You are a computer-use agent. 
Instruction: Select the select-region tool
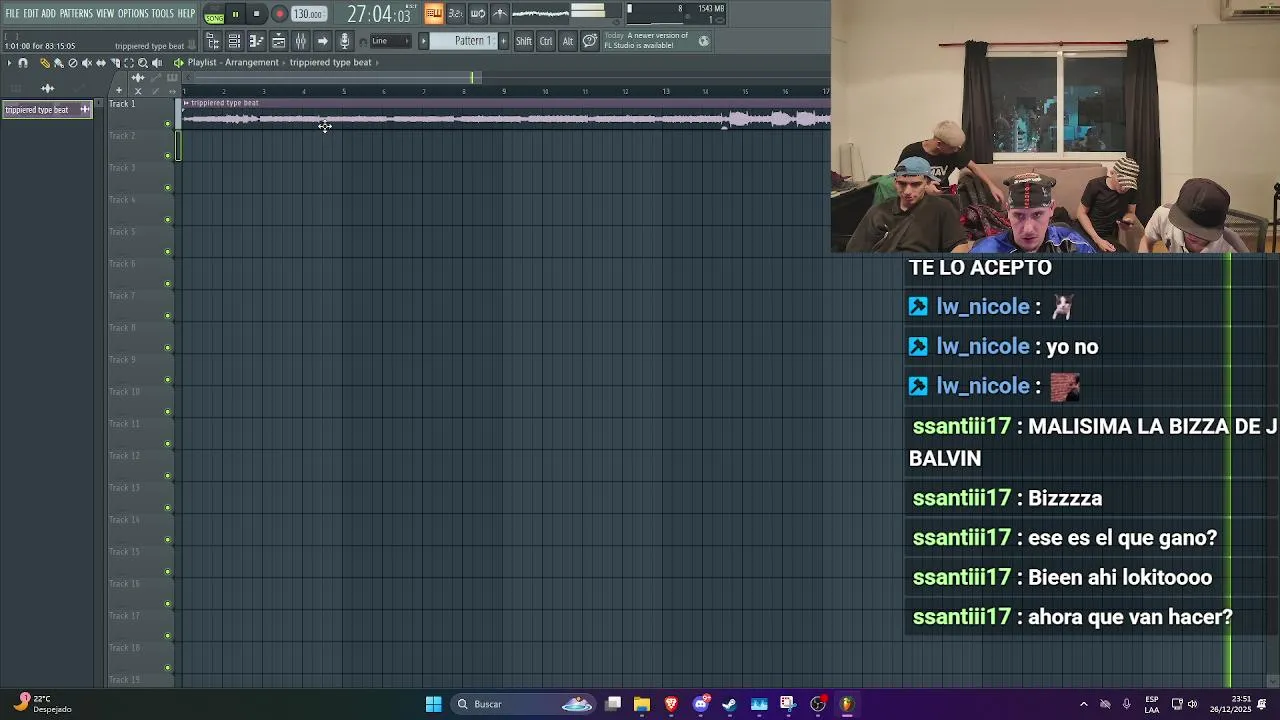129,63
